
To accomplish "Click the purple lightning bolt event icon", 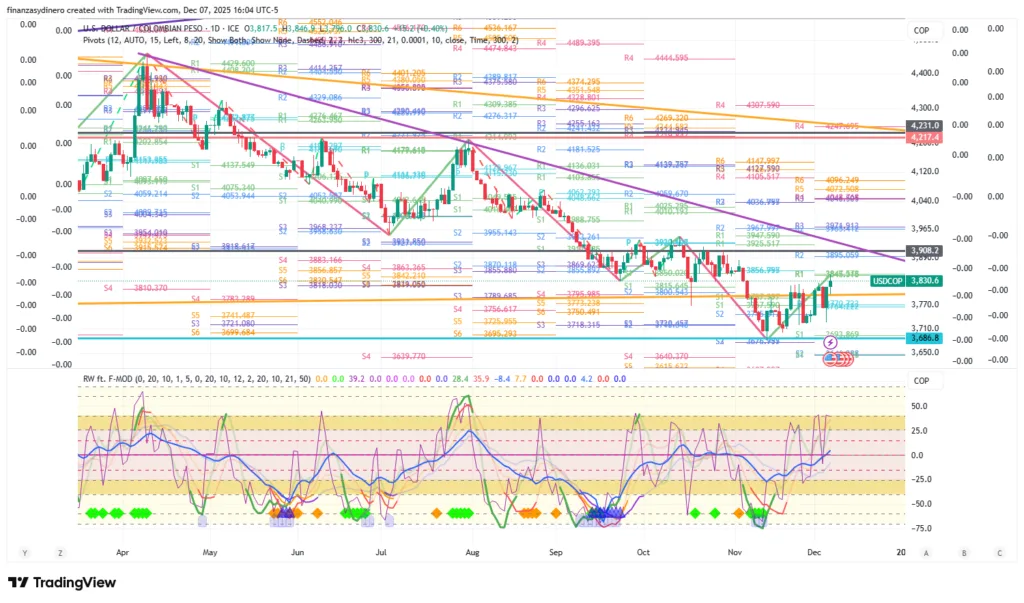I will click(x=830, y=343).
